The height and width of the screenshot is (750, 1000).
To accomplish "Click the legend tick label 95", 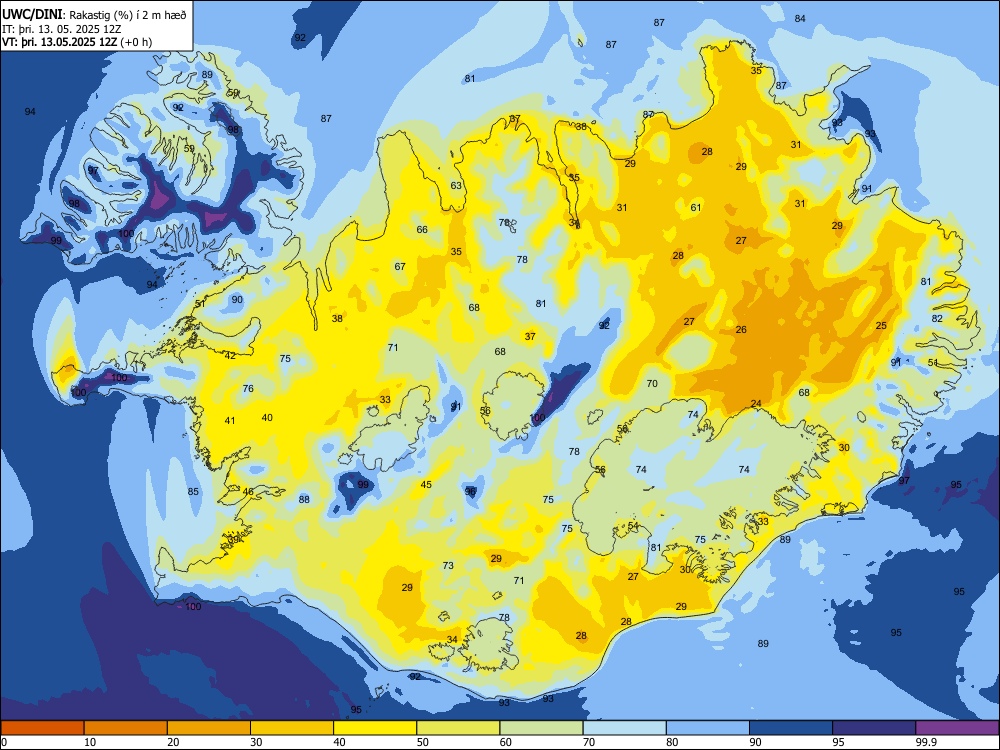I will point(838,742).
